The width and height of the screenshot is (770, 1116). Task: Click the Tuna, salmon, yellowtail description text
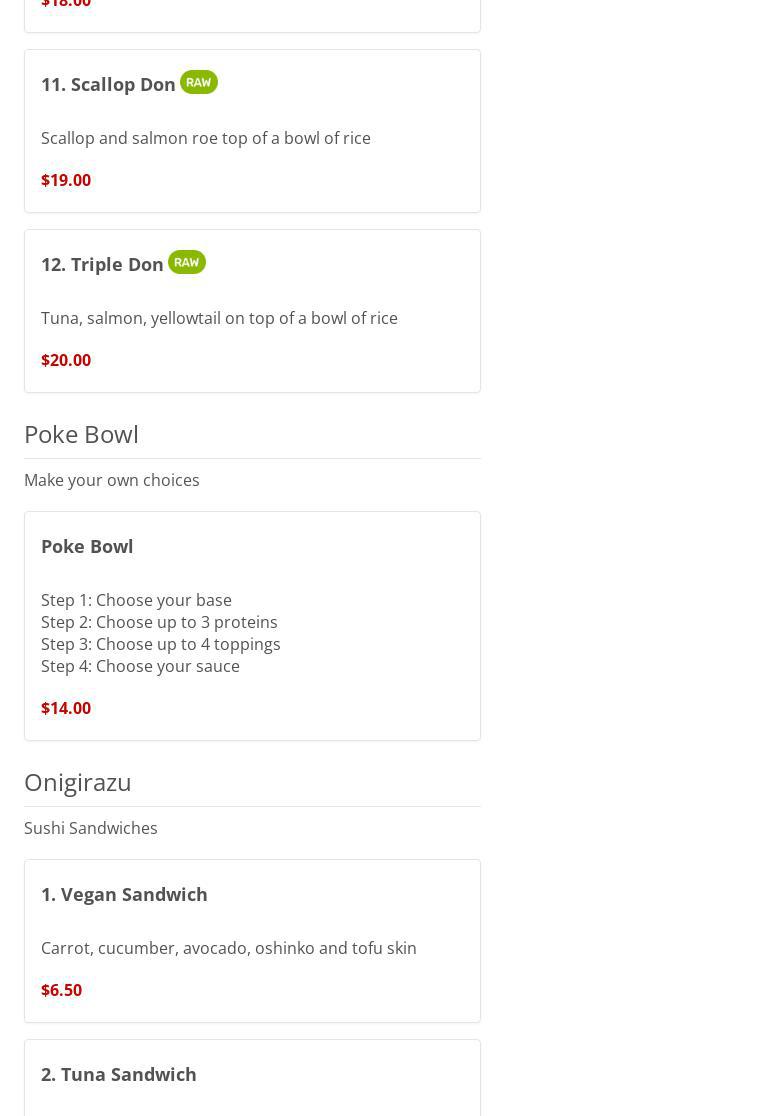[219, 318]
